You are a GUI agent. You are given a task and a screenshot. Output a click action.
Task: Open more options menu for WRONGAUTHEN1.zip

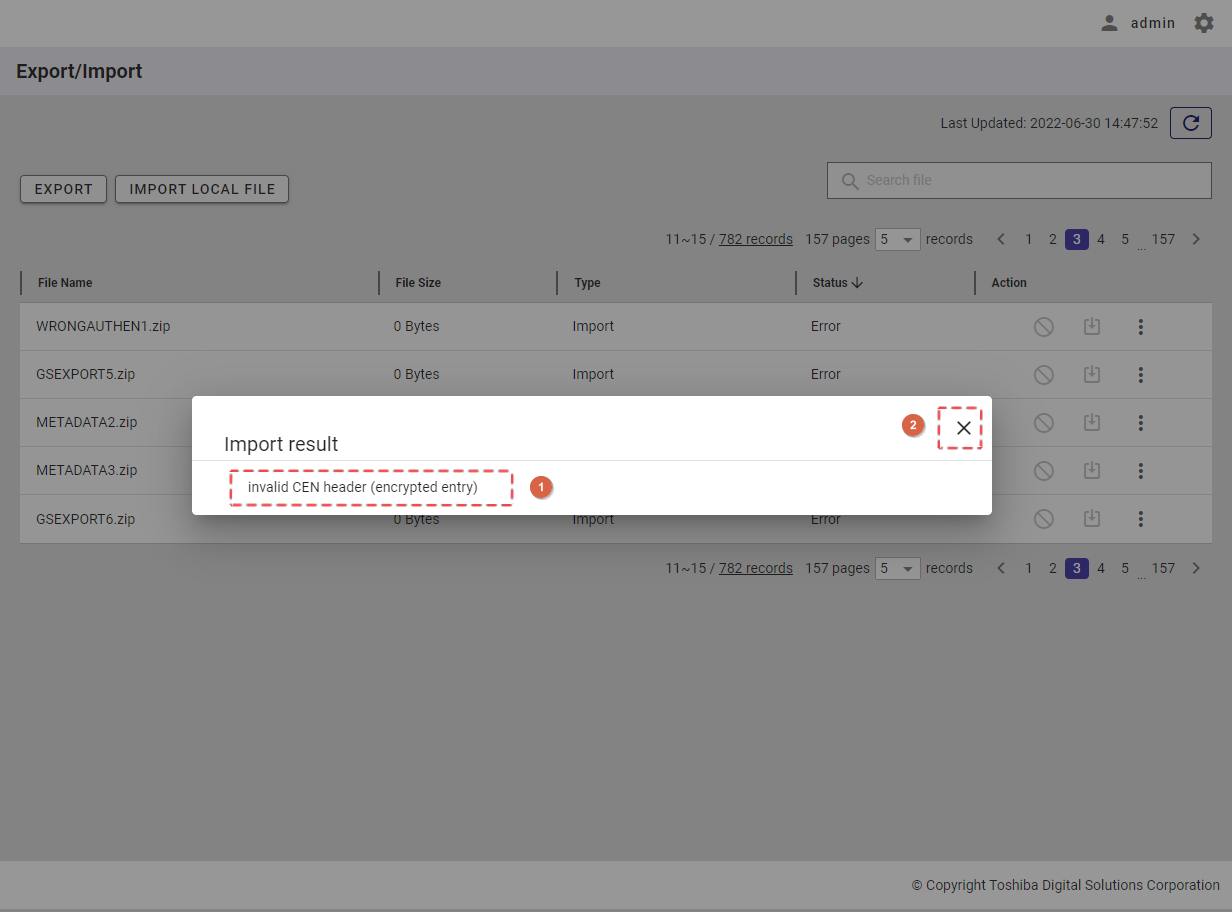[x=1140, y=327]
